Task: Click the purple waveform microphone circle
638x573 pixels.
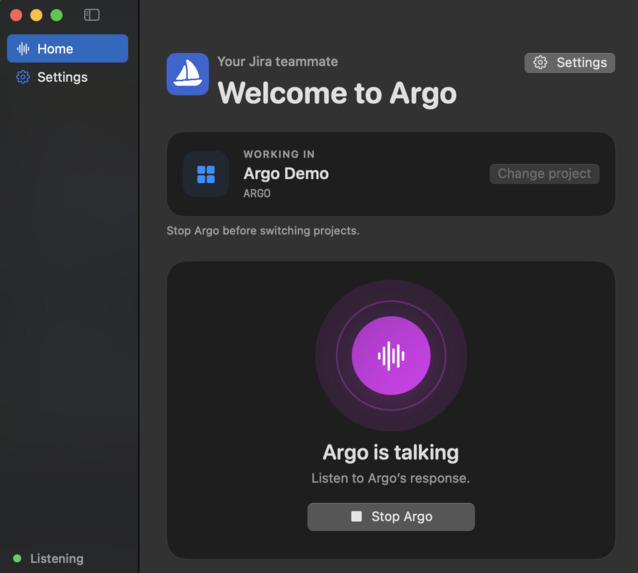Action: [391, 356]
